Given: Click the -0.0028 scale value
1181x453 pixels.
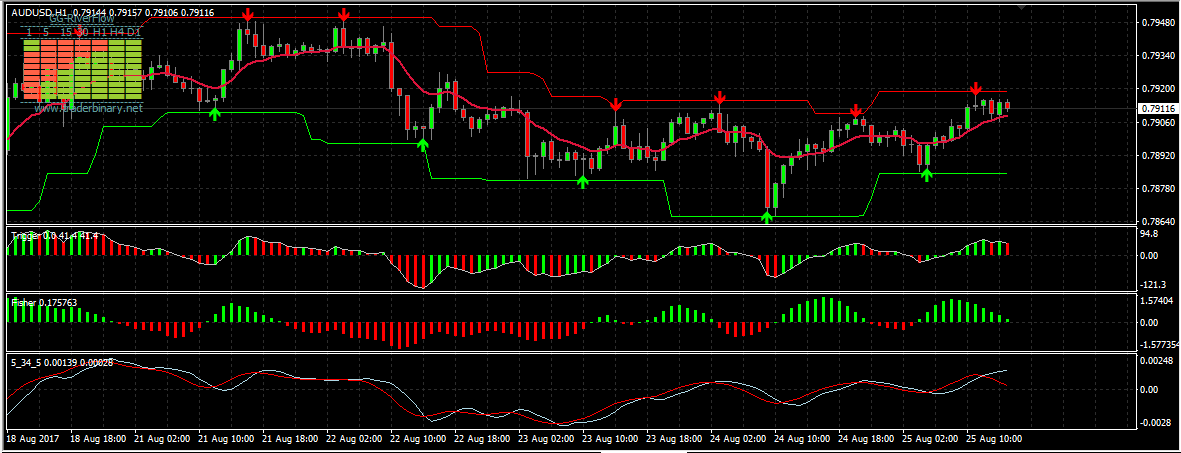Looking at the screenshot, I should pyautogui.click(x=1157, y=424).
